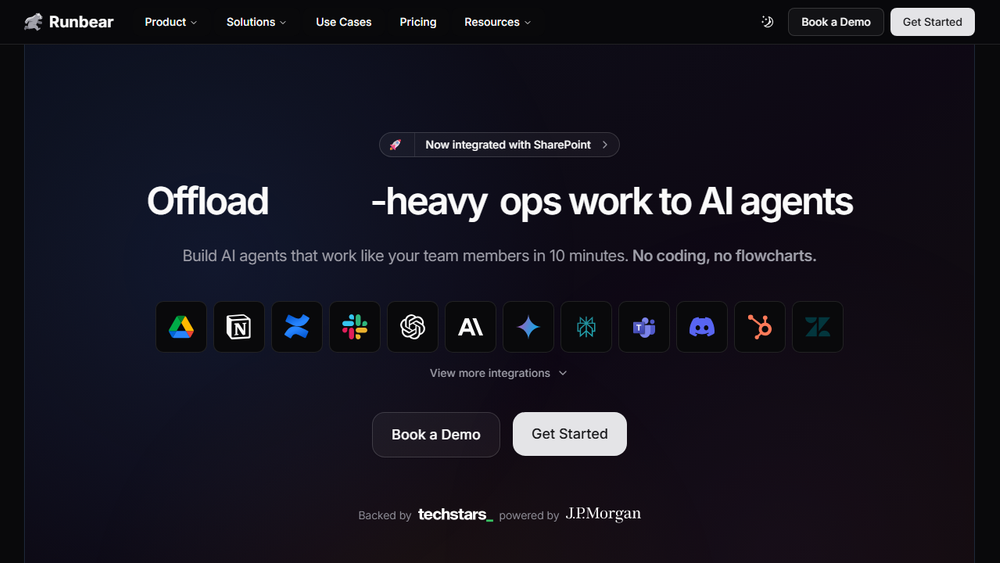Image resolution: width=1000 pixels, height=563 pixels.
Task: Click the "No coding, no flowcharts." text
Action: (x=724, y=256)
